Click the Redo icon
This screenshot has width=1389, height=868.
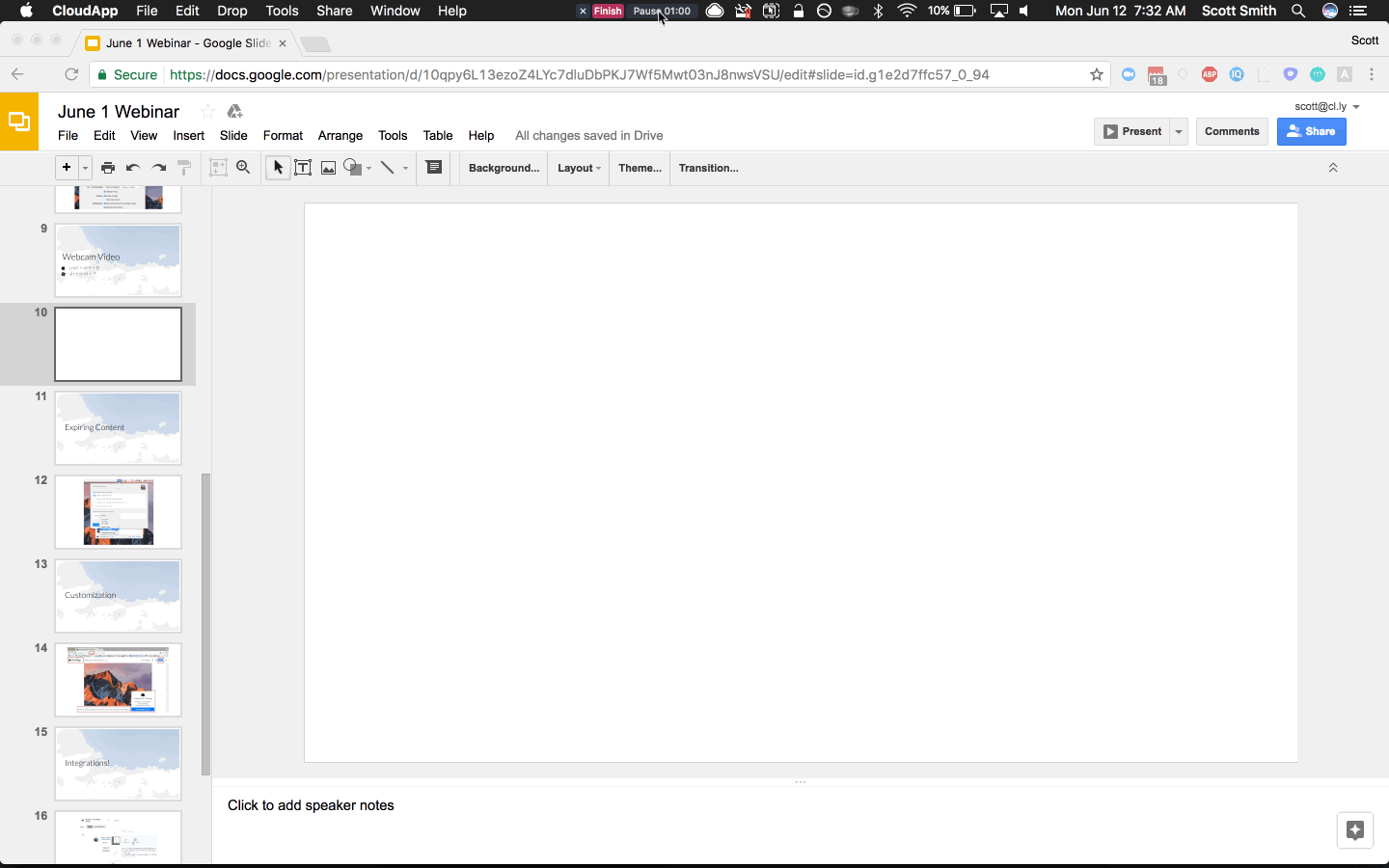[158, 168]
